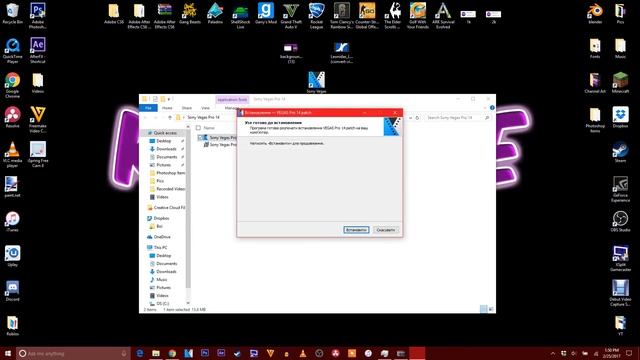Click the Ask me anything taskbar search box

click(73, 353)
